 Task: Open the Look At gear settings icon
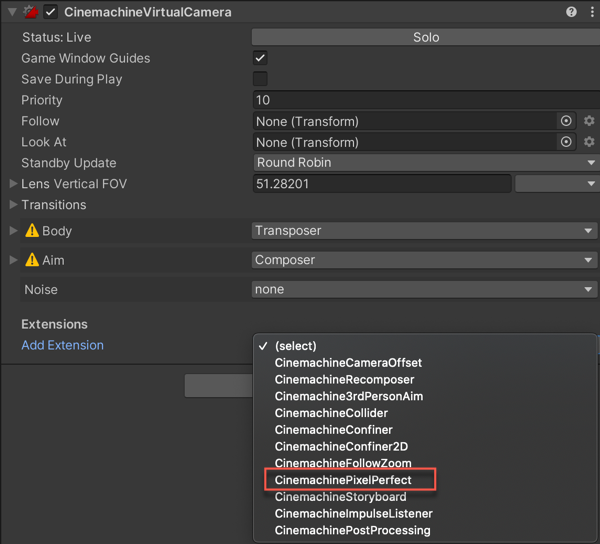click(589, 142)
